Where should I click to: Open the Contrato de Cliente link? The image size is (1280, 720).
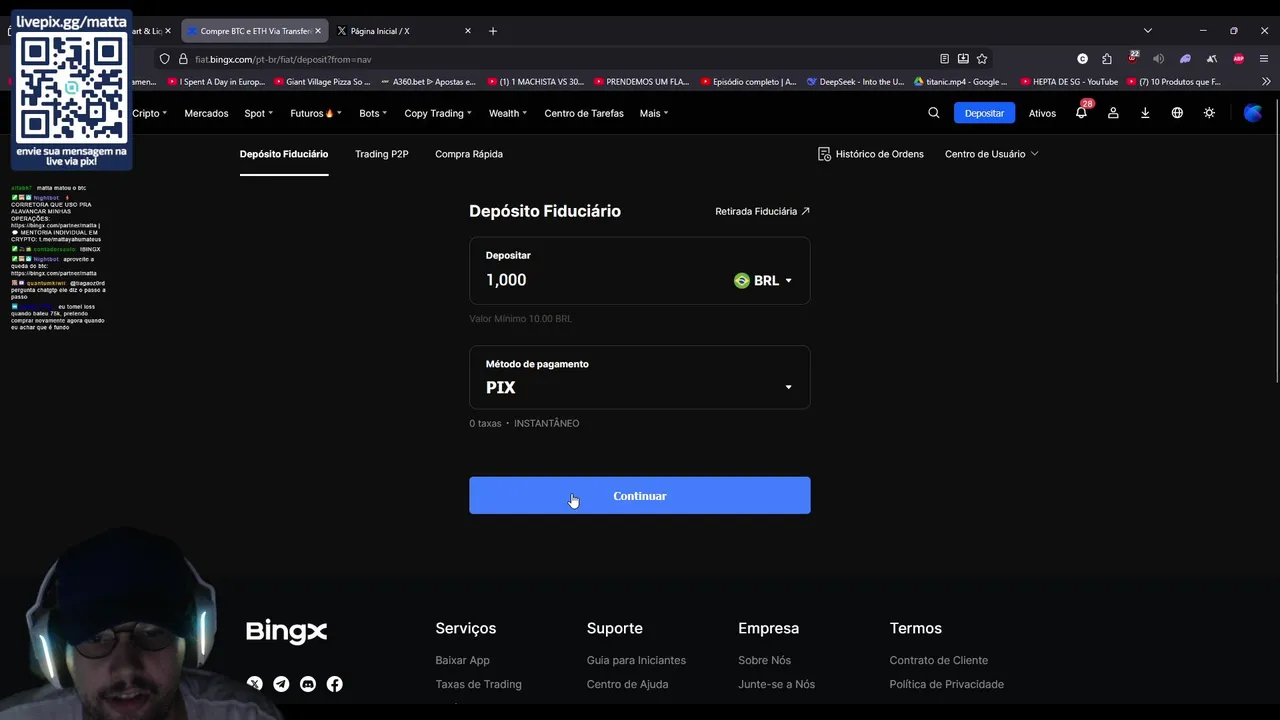[938, 660]
